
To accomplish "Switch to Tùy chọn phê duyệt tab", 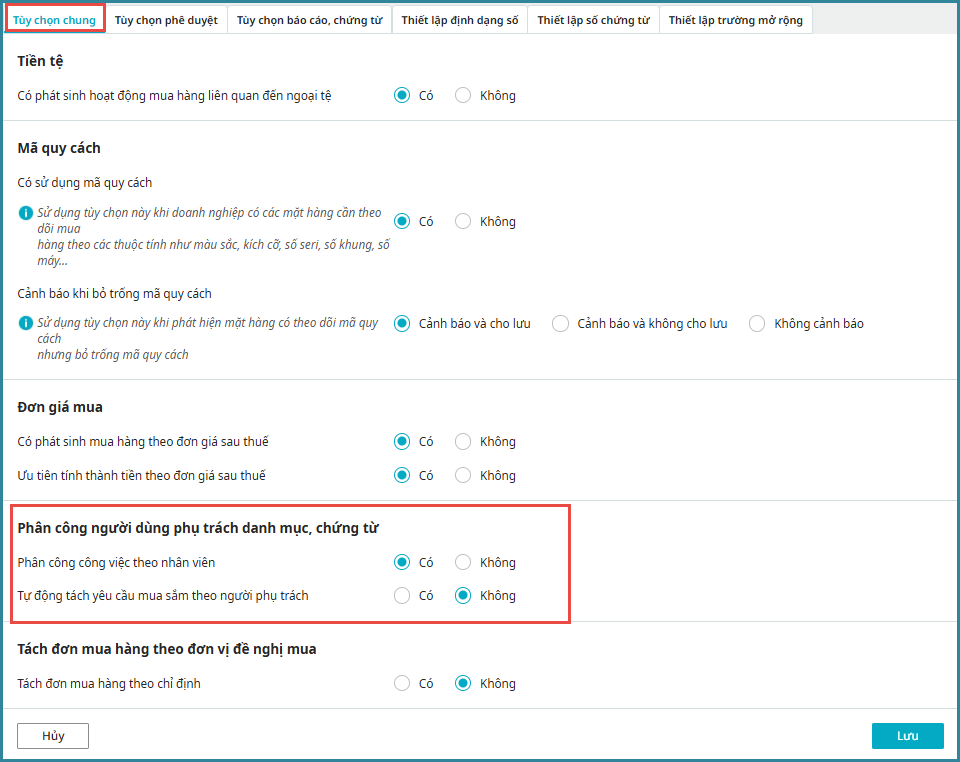I will point(166,20).
